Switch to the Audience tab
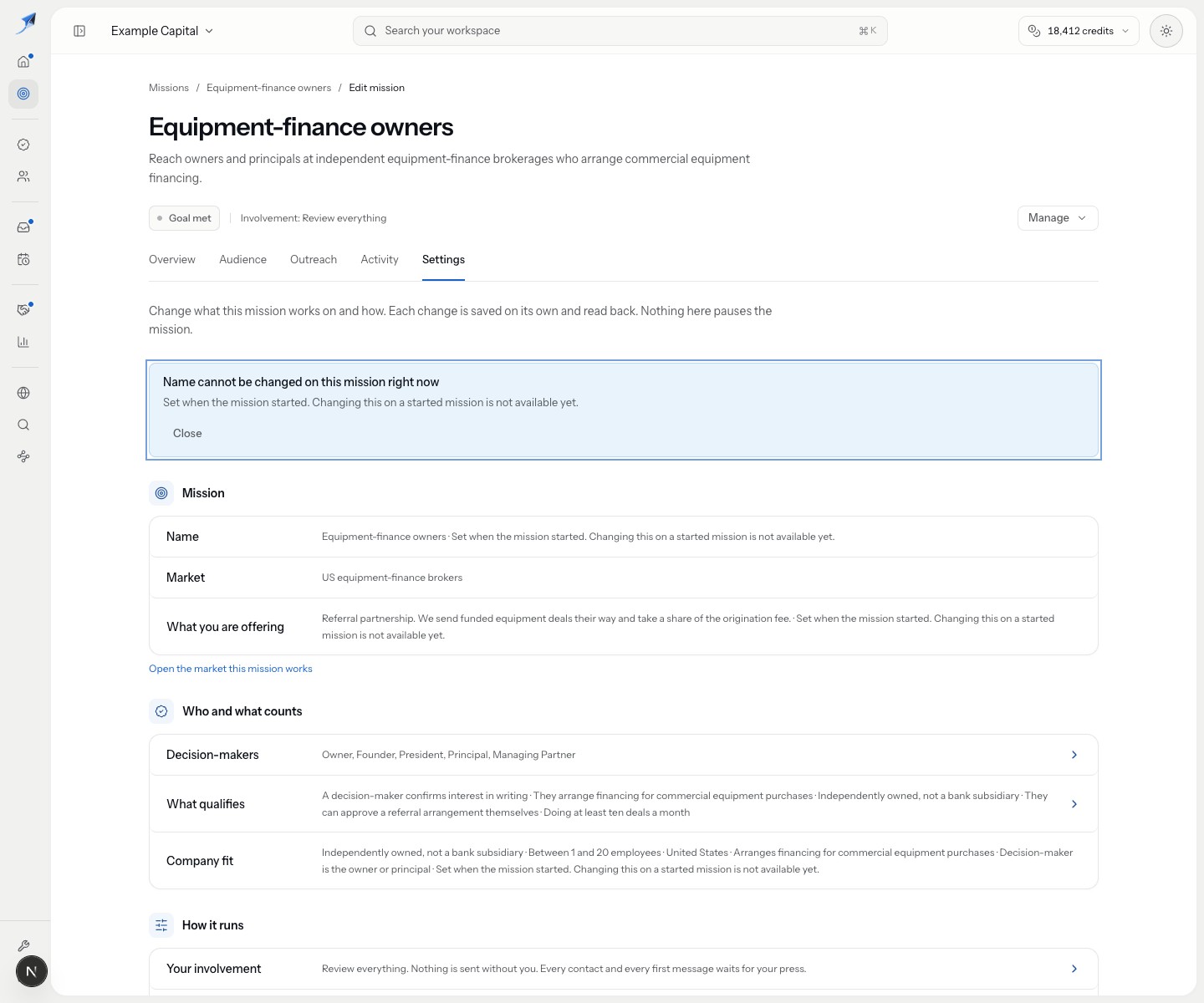1204x1003 pixels. coord(242,260)
